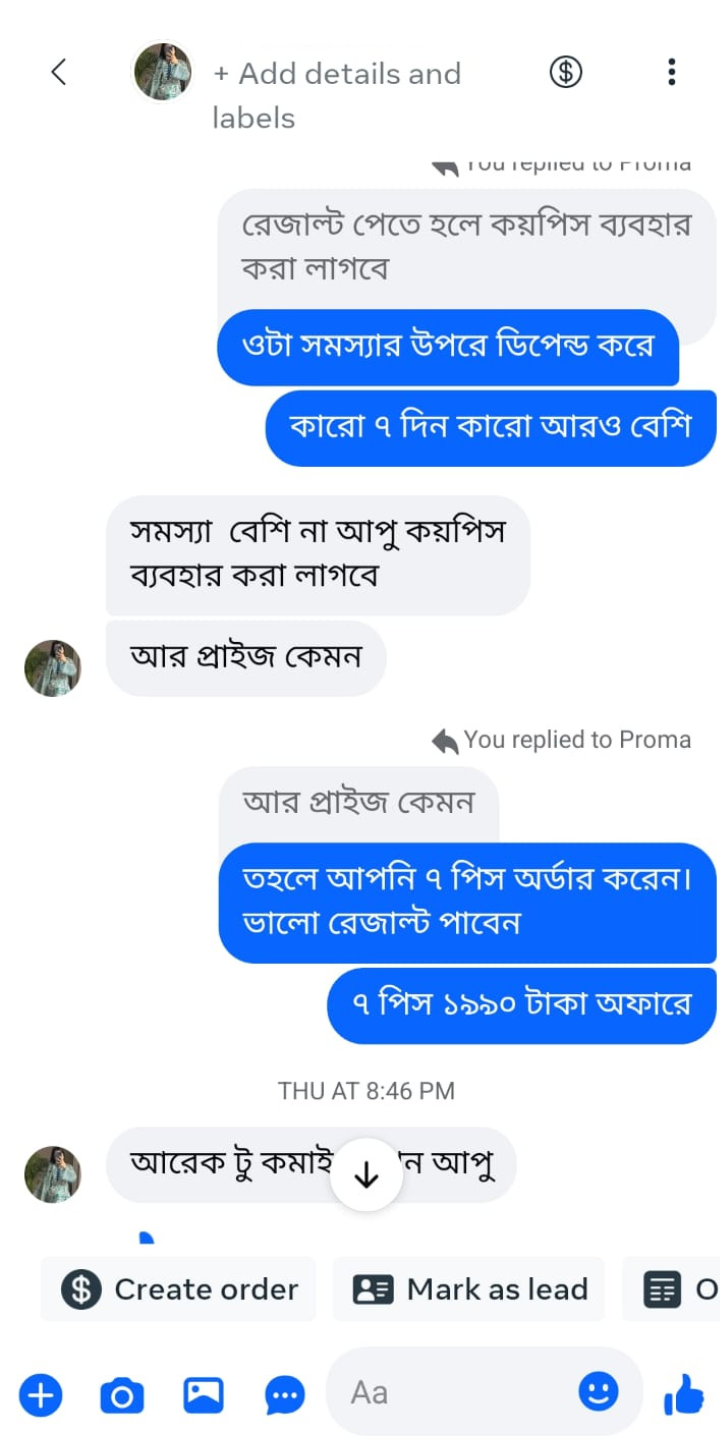Tap the message "আর প্রাইজ কেমন" next to the avatar
720x1440 pixels.
pos(246,658)
